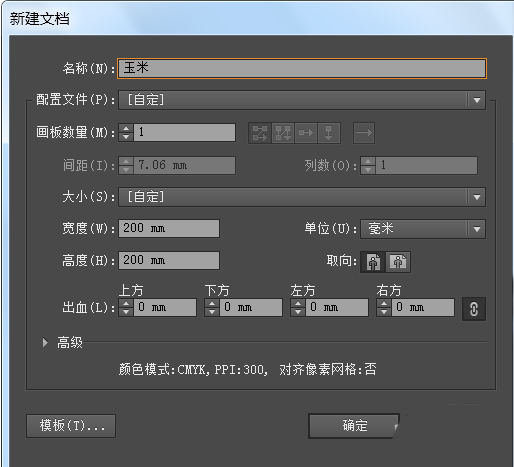Click the 列数 columns field
Viewport: 514px width, 467px height.
426,165
